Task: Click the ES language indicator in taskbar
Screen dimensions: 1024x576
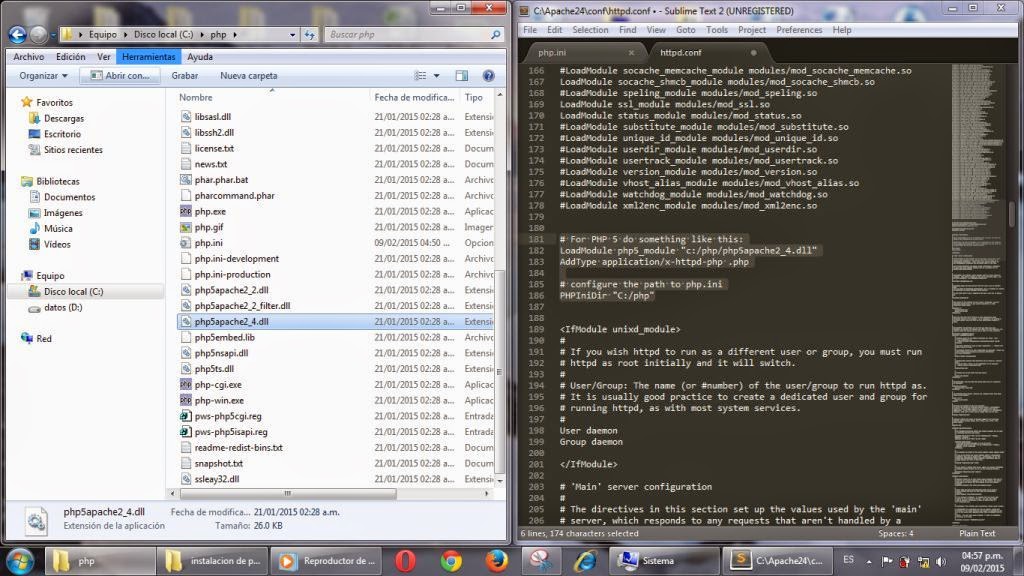Action: coord(847,560)
